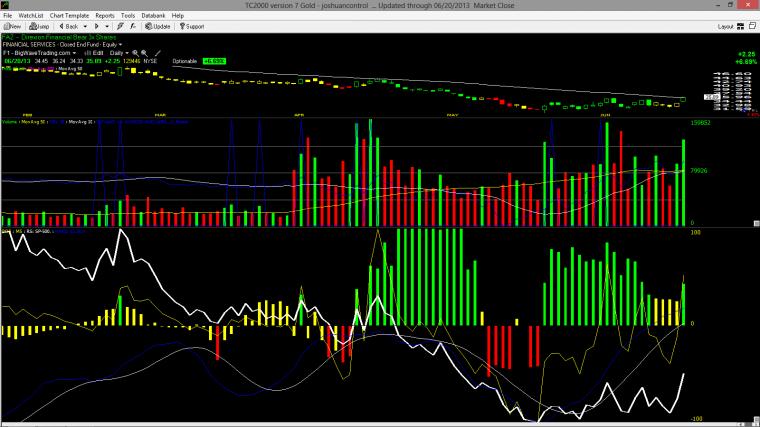Click the Layout grid icon
Image resolution: width=760 pixels, height=427 pixels.
click(x=740, y=27)
